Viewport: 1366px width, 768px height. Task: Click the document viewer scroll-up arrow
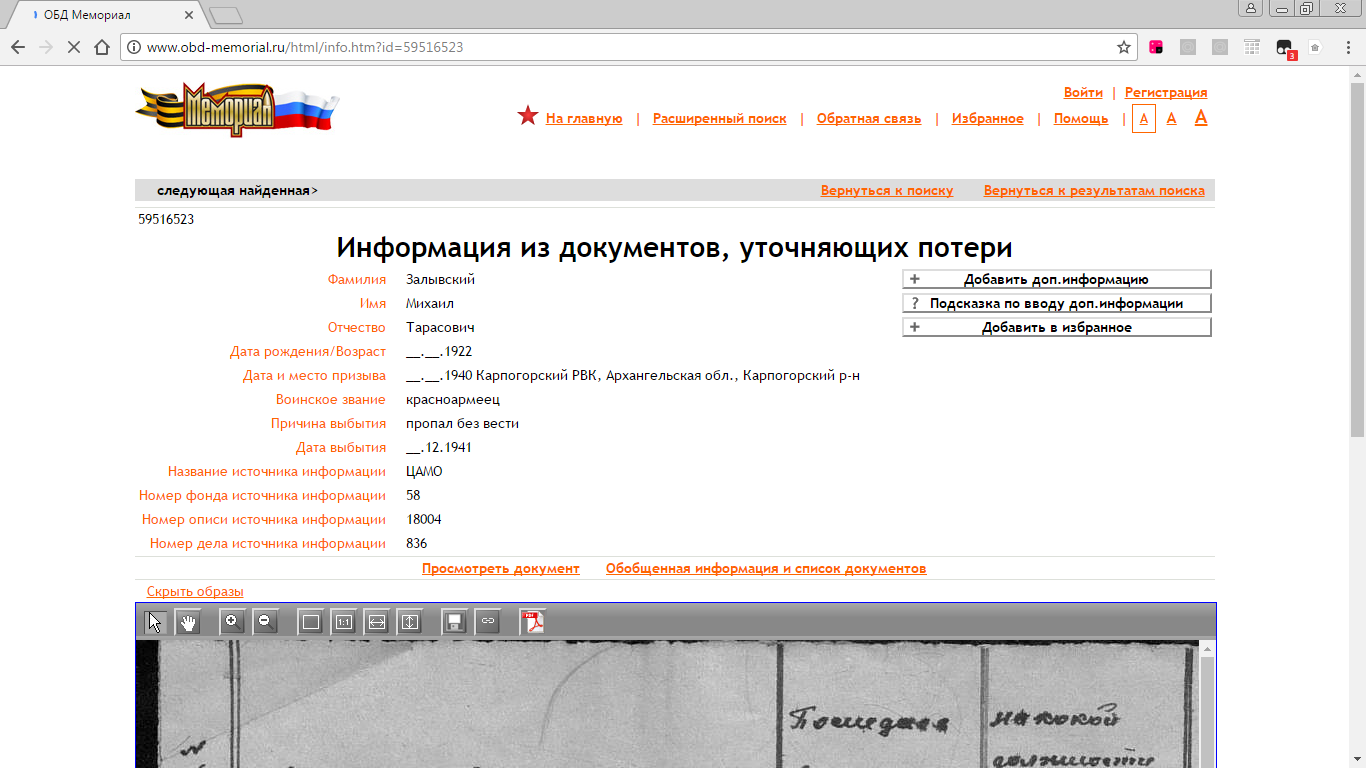[1207, 649]
